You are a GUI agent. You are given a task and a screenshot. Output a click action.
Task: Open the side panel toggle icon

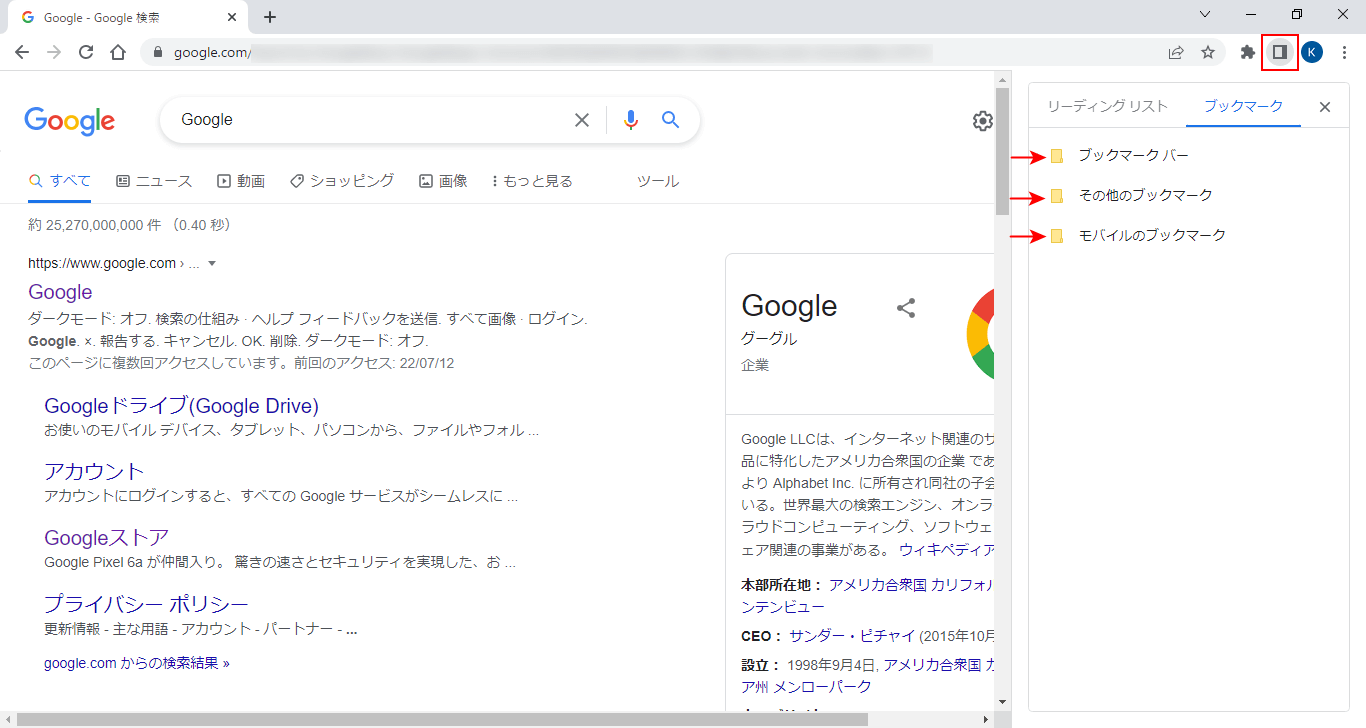click(x=1279, y=52)
